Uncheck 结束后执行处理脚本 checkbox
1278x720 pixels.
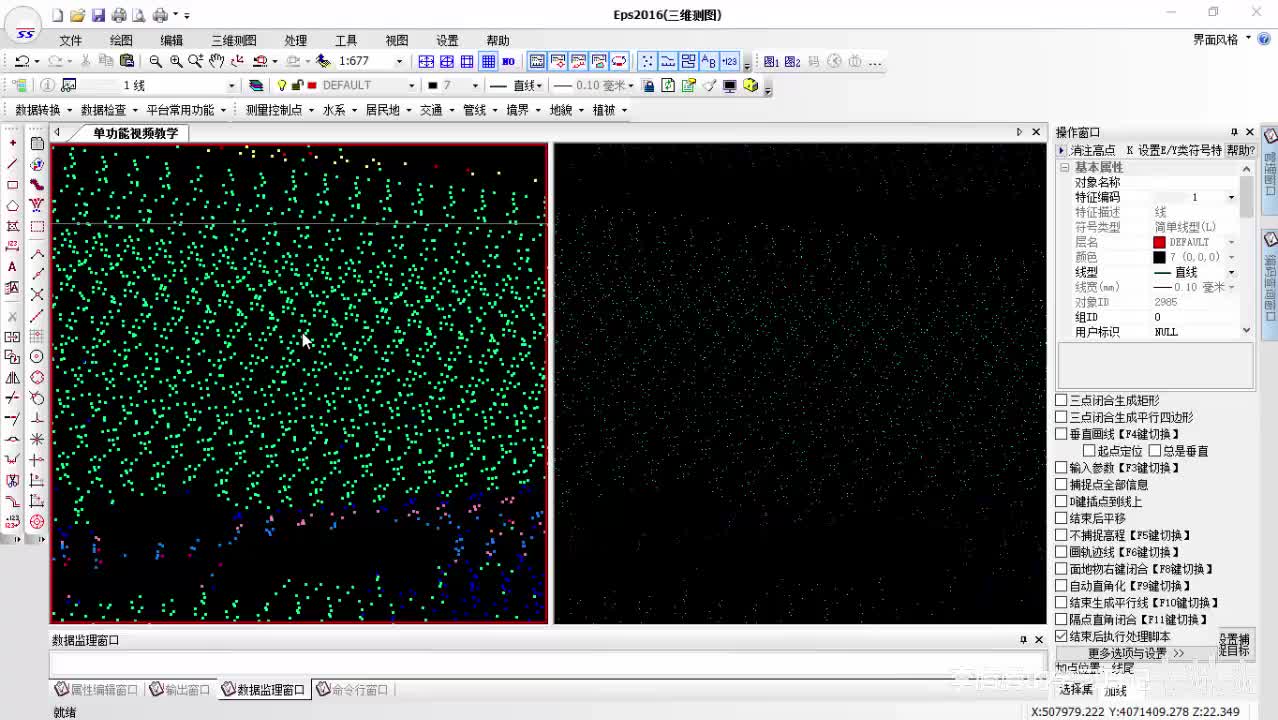click(x=1061, y=636)
